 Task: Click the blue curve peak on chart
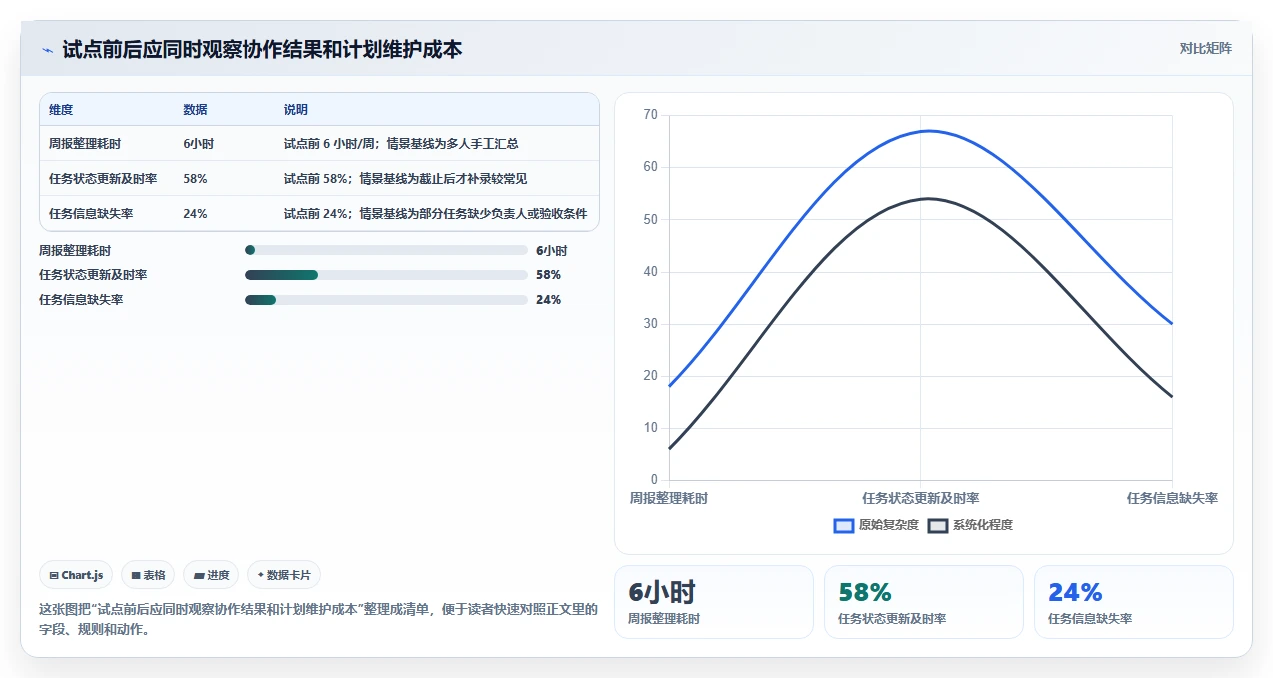pyautogui.click(x=929, y=131)
